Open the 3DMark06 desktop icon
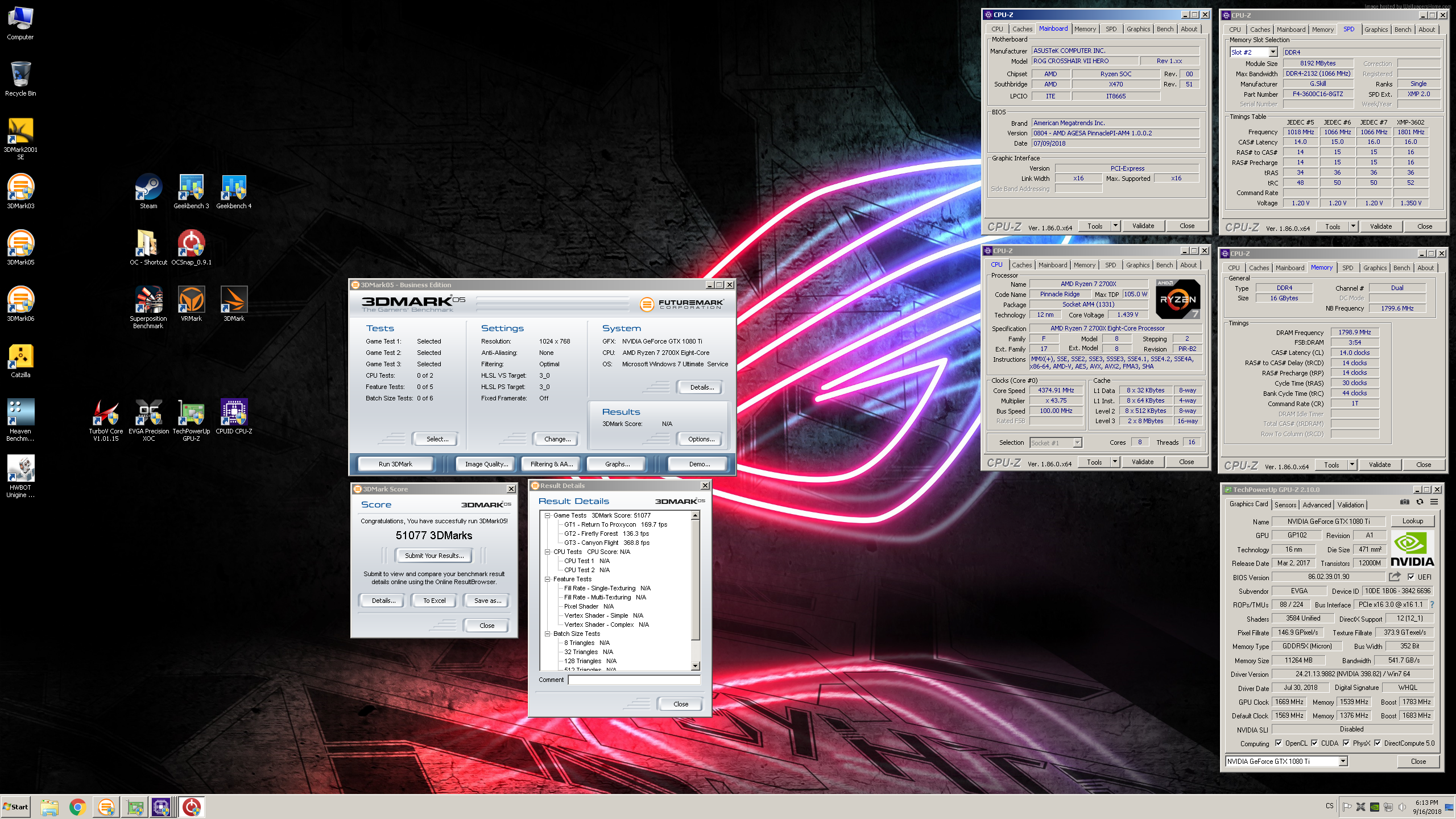 (x=20, y=304)
